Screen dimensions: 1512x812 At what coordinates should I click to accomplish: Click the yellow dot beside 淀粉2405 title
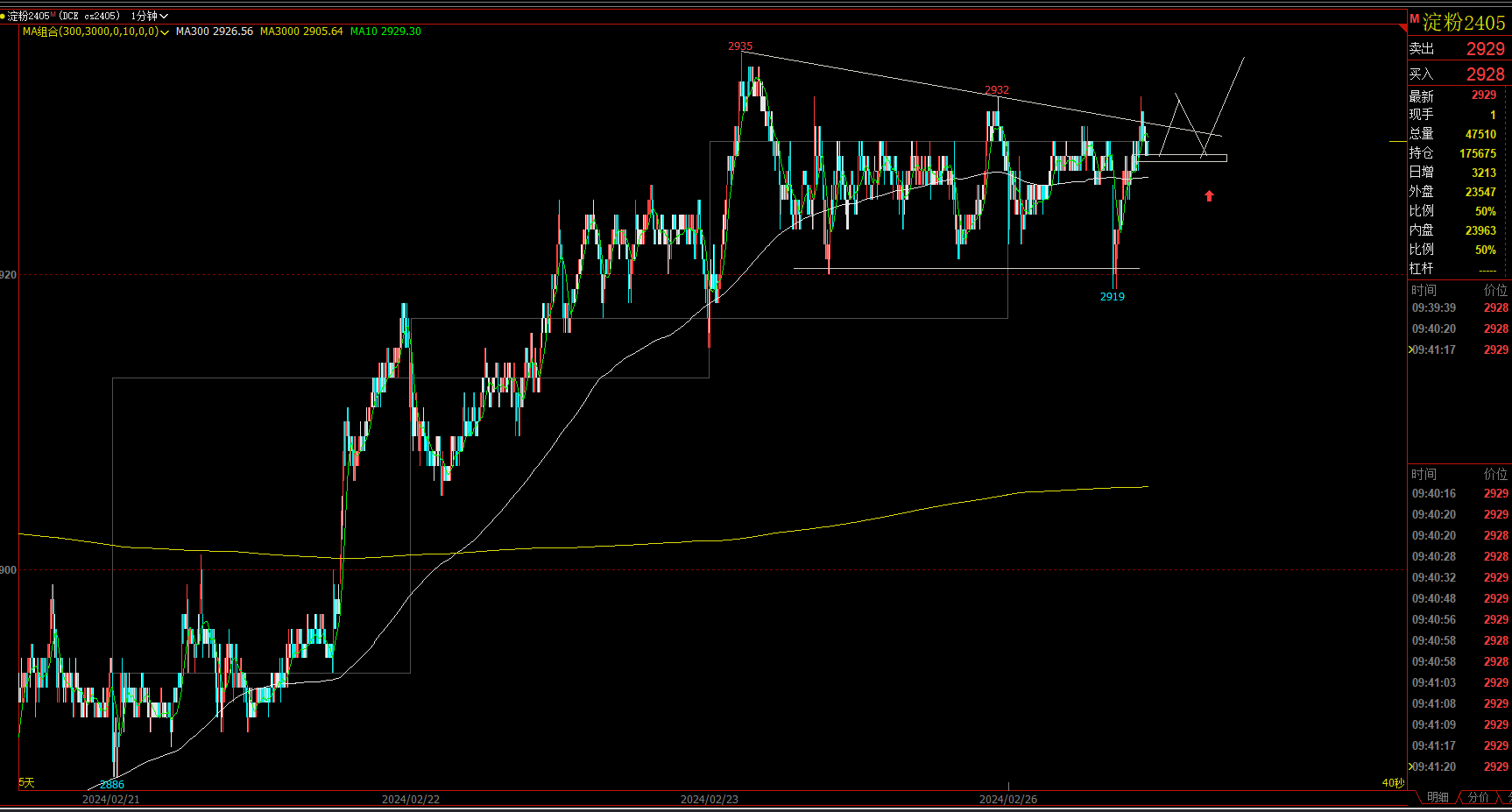(x=3, y=16)
